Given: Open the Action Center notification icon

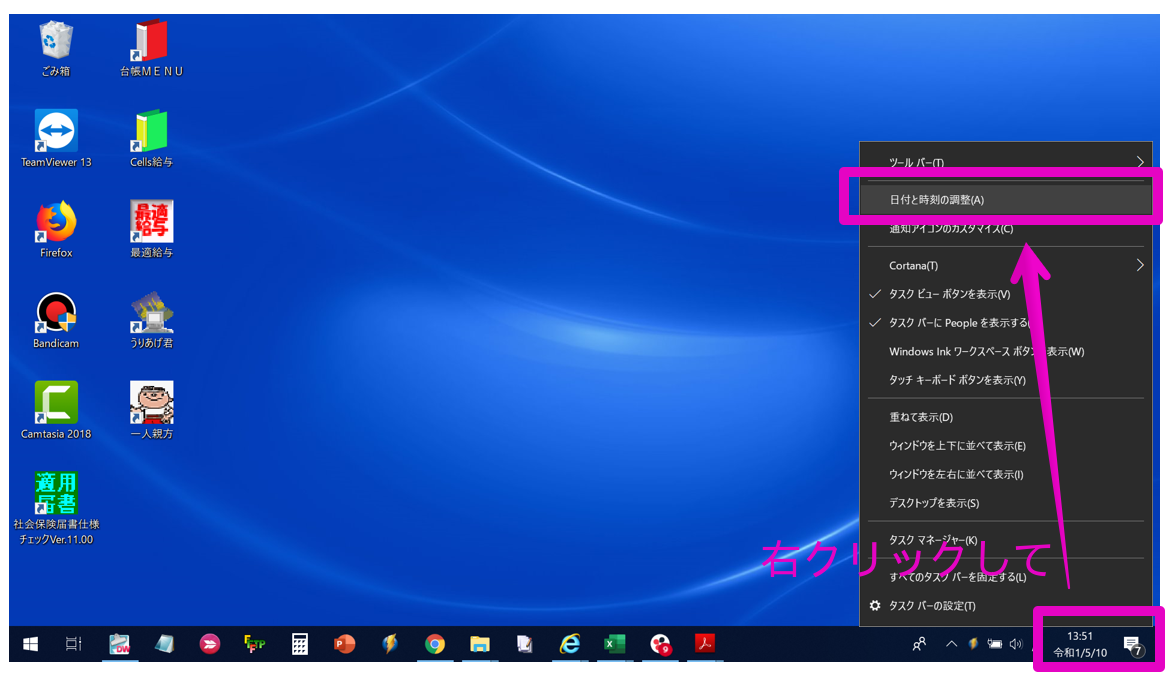Looking at the screenshot, I should pos(1133,645).
